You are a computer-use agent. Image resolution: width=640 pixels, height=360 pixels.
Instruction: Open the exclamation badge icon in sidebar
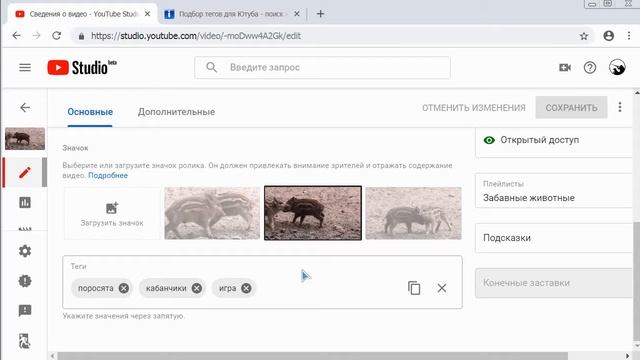coord(25,281)
